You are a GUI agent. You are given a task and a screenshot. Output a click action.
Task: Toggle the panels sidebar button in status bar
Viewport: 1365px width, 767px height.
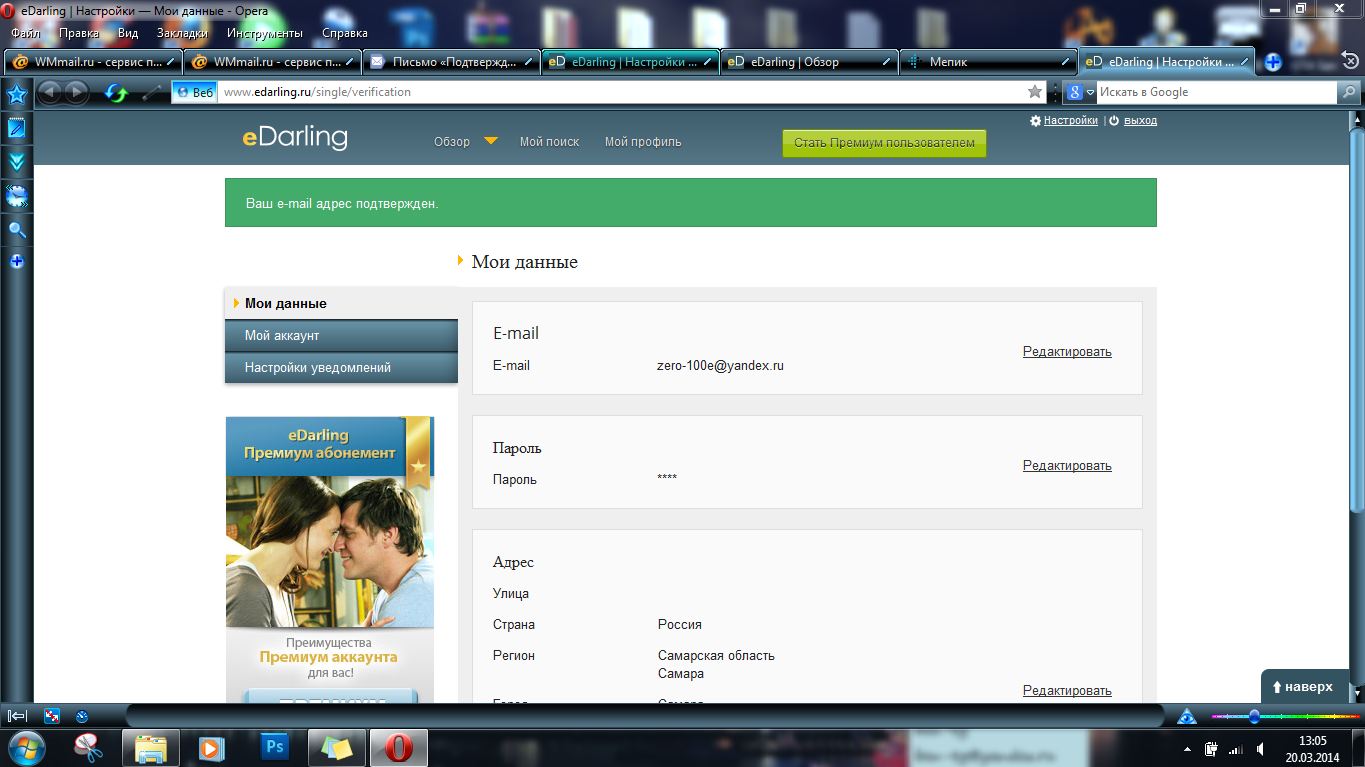tap(17, 716)
